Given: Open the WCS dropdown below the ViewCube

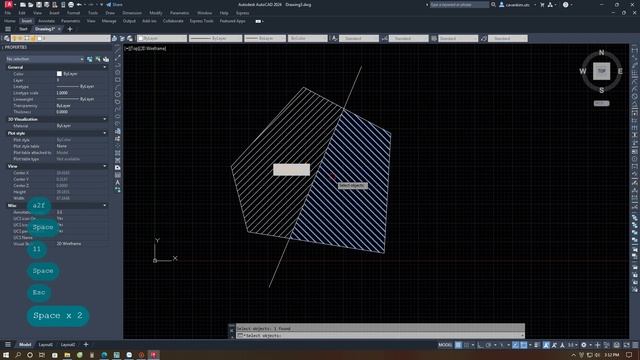Looking at the screenshot, I should [x=602, y=103].
